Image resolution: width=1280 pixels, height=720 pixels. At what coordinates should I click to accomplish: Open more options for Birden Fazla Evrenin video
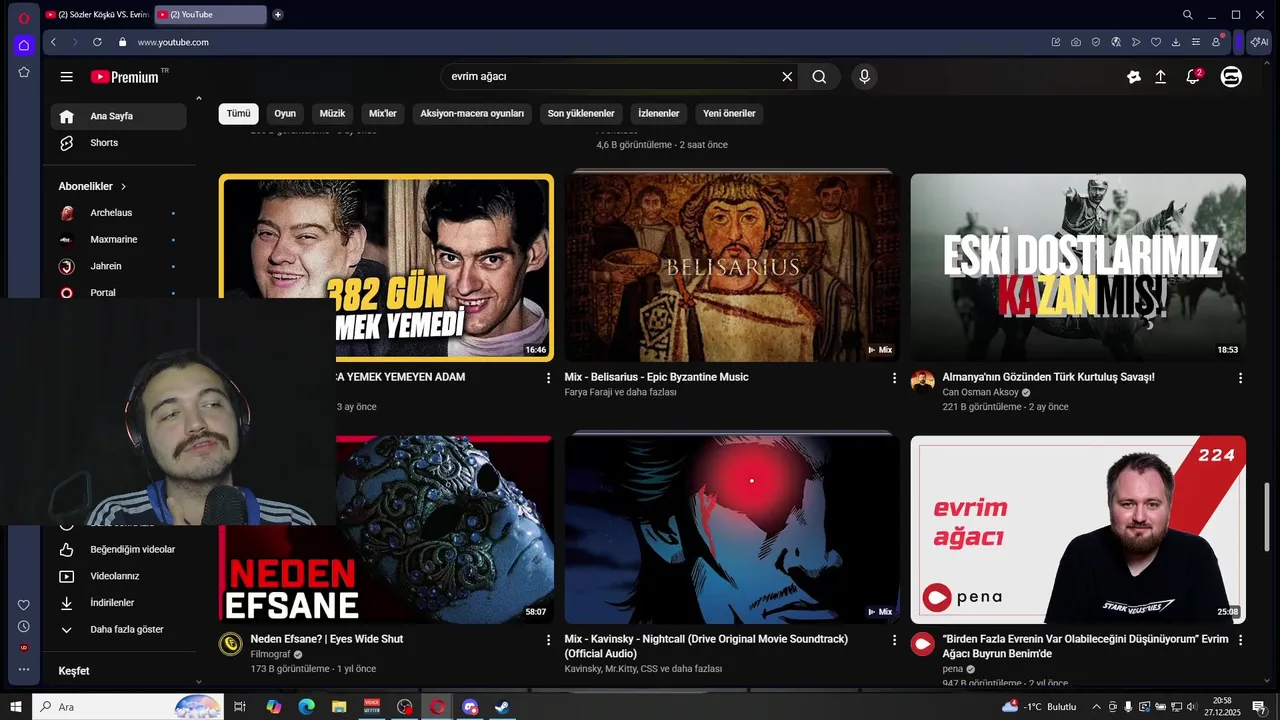coord(1240,640)
